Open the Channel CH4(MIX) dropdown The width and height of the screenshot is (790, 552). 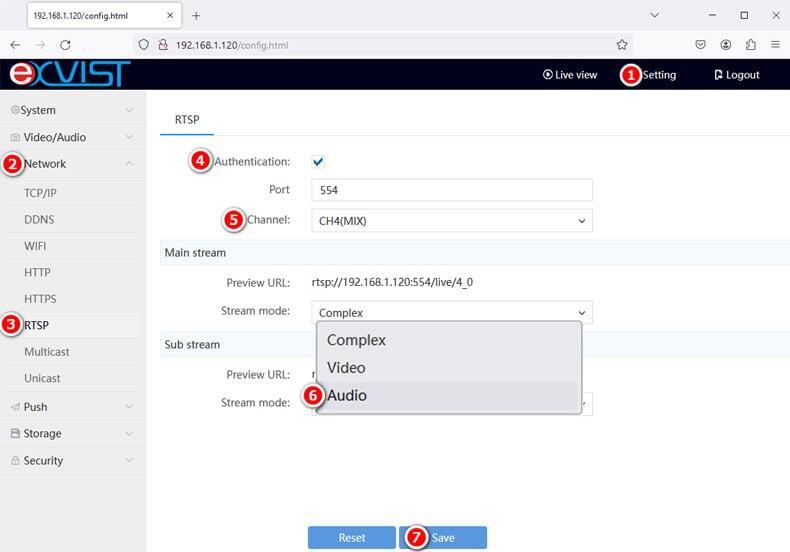point(451,221)
